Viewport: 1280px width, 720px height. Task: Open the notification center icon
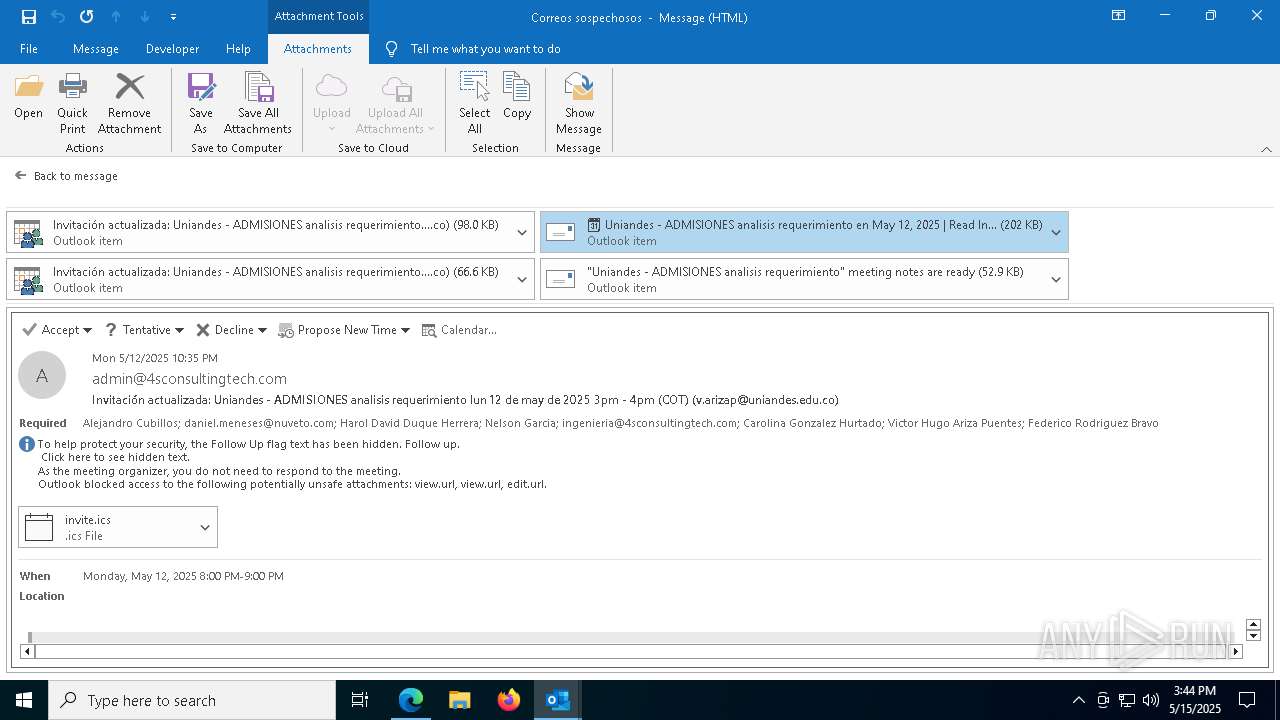(x=1247, y=700)
